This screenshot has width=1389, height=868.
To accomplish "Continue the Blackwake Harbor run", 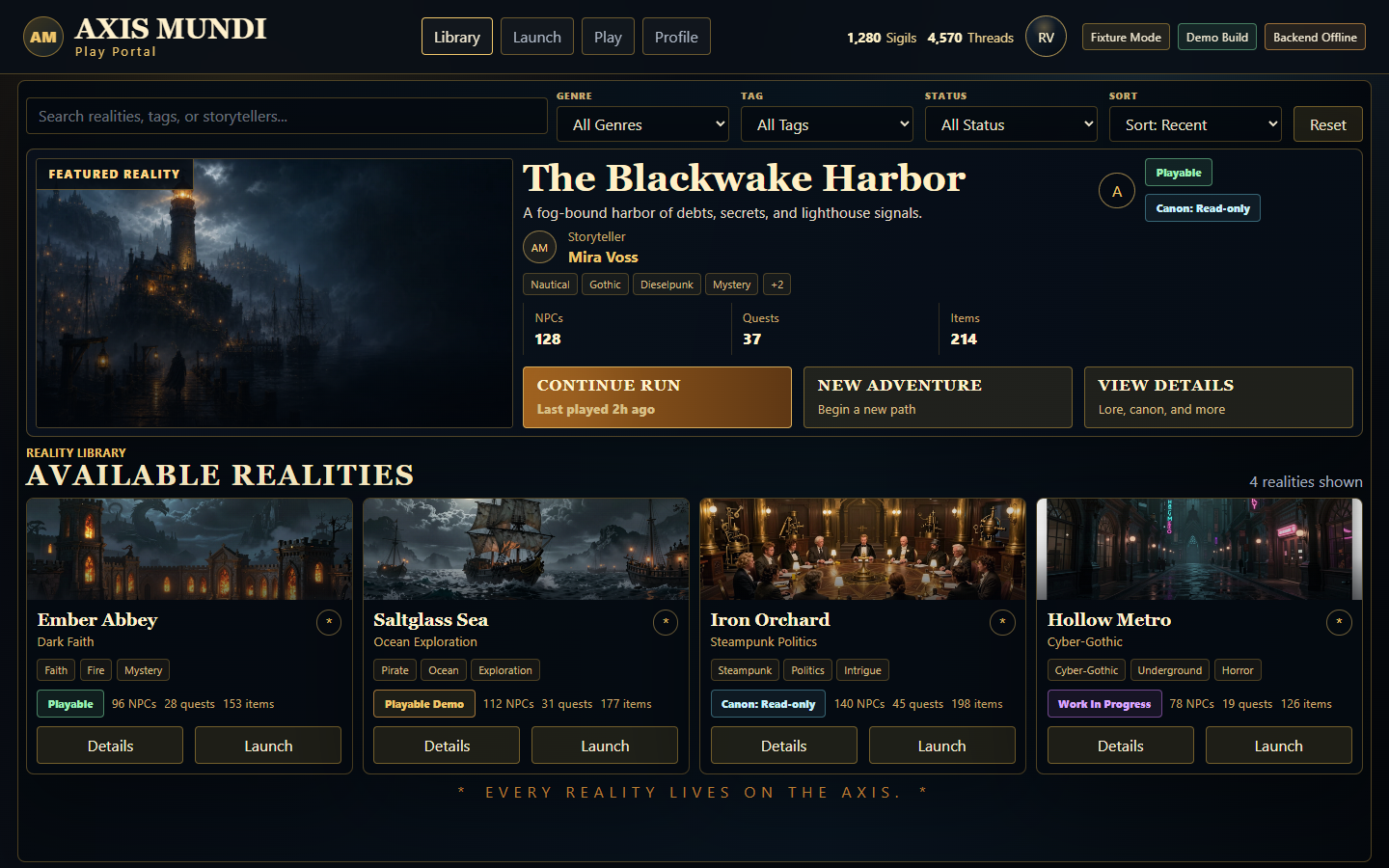I will point(657,397).
